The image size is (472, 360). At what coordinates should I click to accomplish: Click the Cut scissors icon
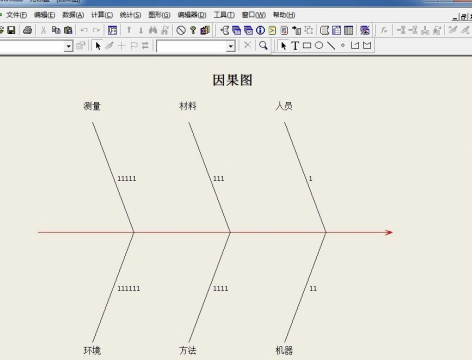(43, 30)
